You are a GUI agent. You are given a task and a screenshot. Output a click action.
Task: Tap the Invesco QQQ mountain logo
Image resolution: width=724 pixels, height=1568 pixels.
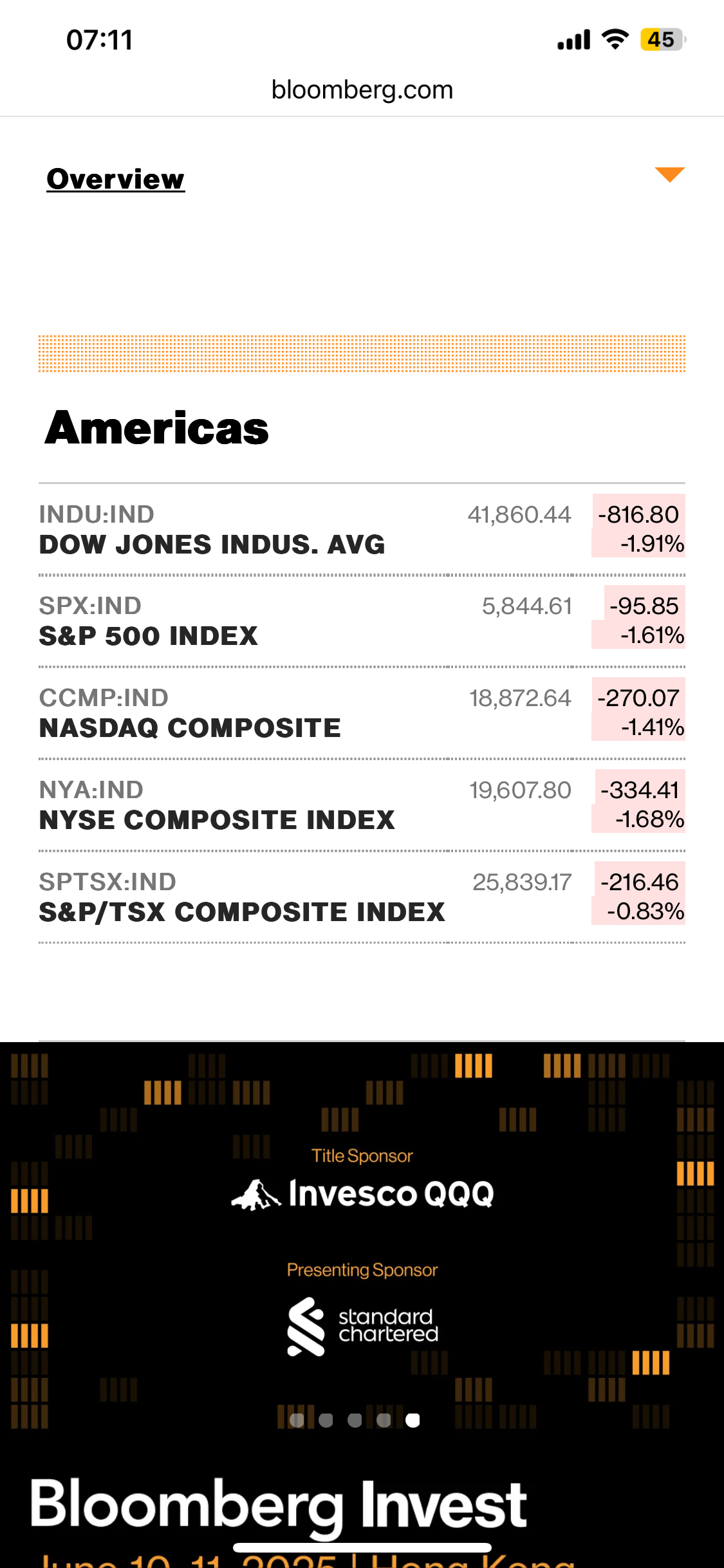coord(256,1195)
